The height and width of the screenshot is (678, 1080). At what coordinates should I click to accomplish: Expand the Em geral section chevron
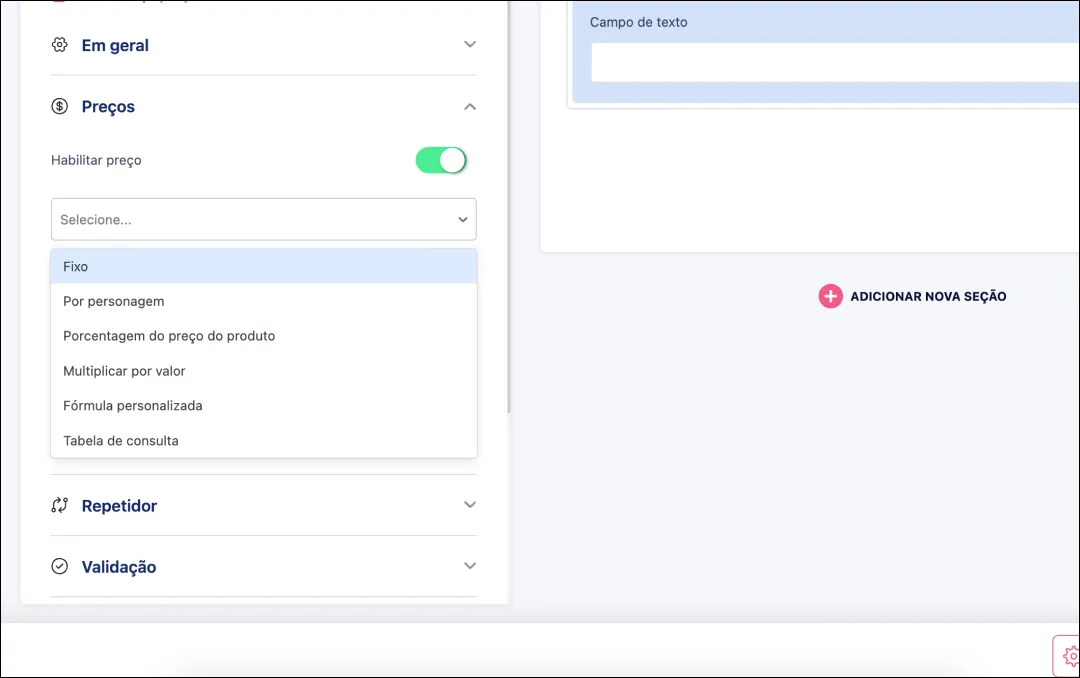click(470, 45)
